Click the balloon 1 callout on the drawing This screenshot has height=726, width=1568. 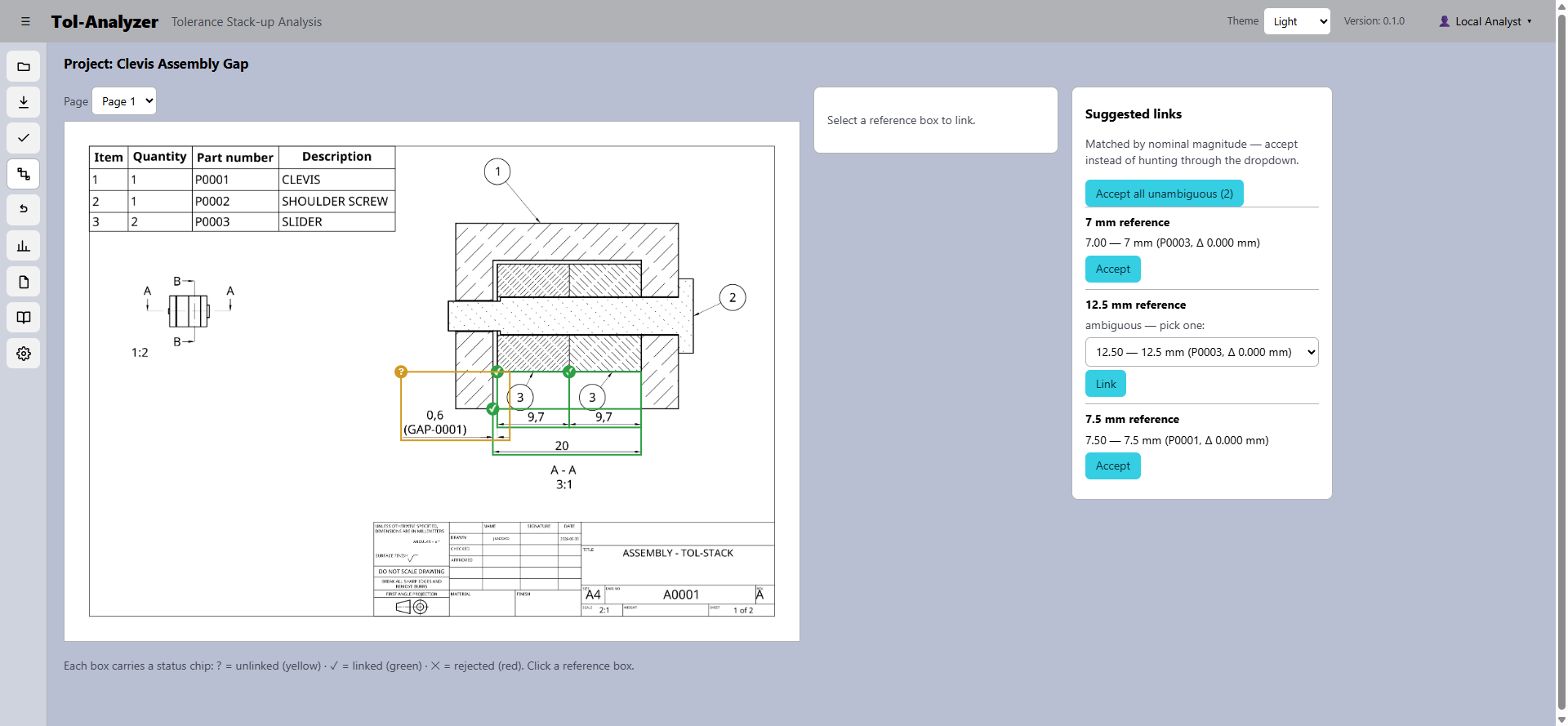tap(497, 171)
